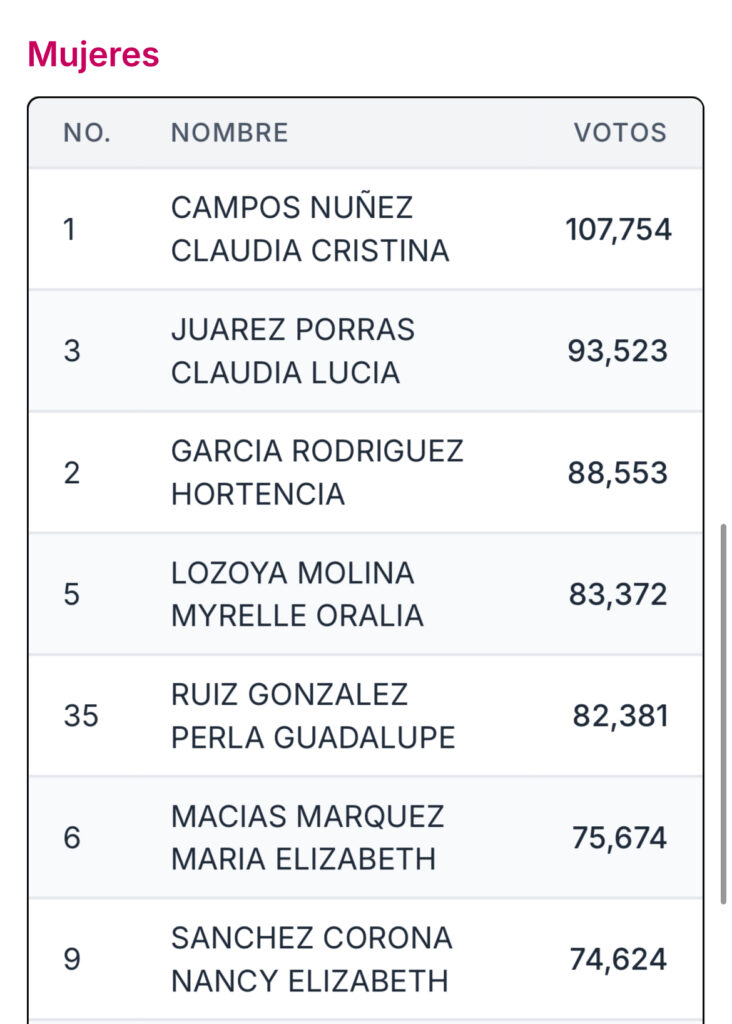Select Sanchez Corona Nancy Elizabeth row
732x1024 pixels.
[x=366, y=959]
